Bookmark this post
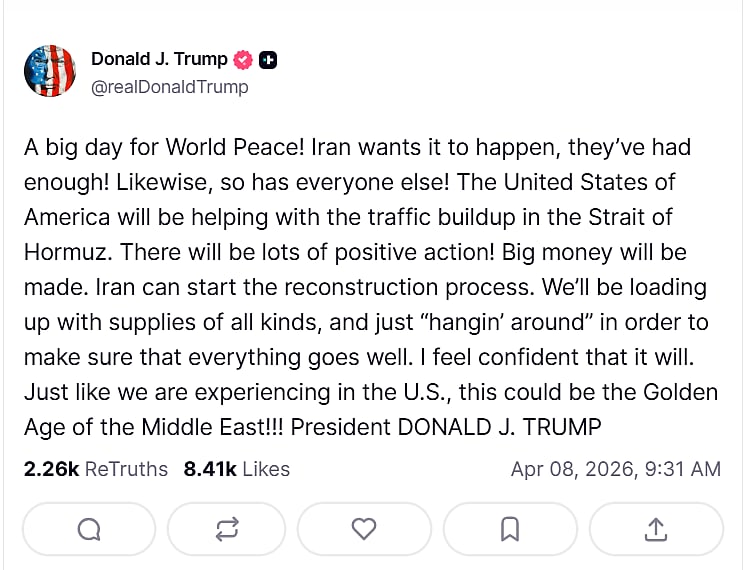 509,528
